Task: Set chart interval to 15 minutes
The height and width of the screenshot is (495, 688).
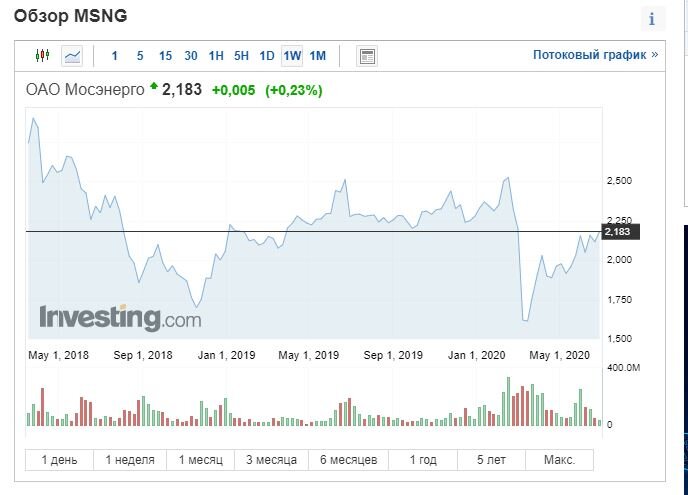Action: (x=165, y=56)
